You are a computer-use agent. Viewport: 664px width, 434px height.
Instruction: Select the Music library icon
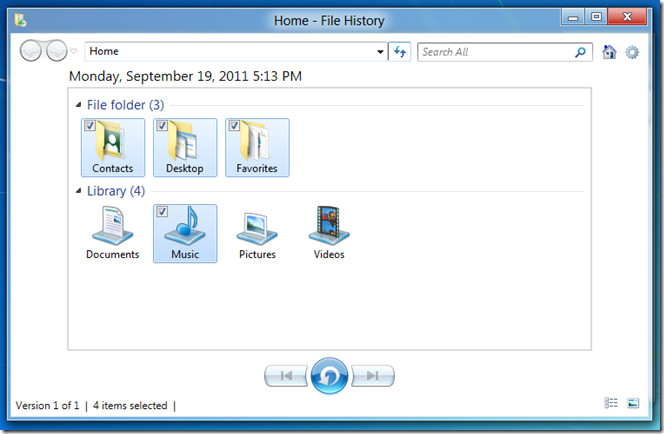185,233
